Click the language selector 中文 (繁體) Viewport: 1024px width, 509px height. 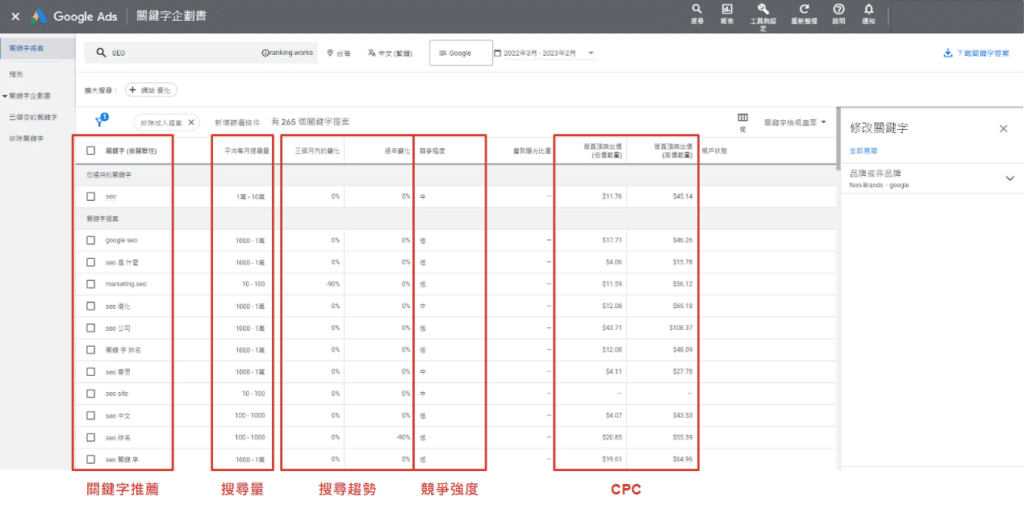tap(390, 54)
